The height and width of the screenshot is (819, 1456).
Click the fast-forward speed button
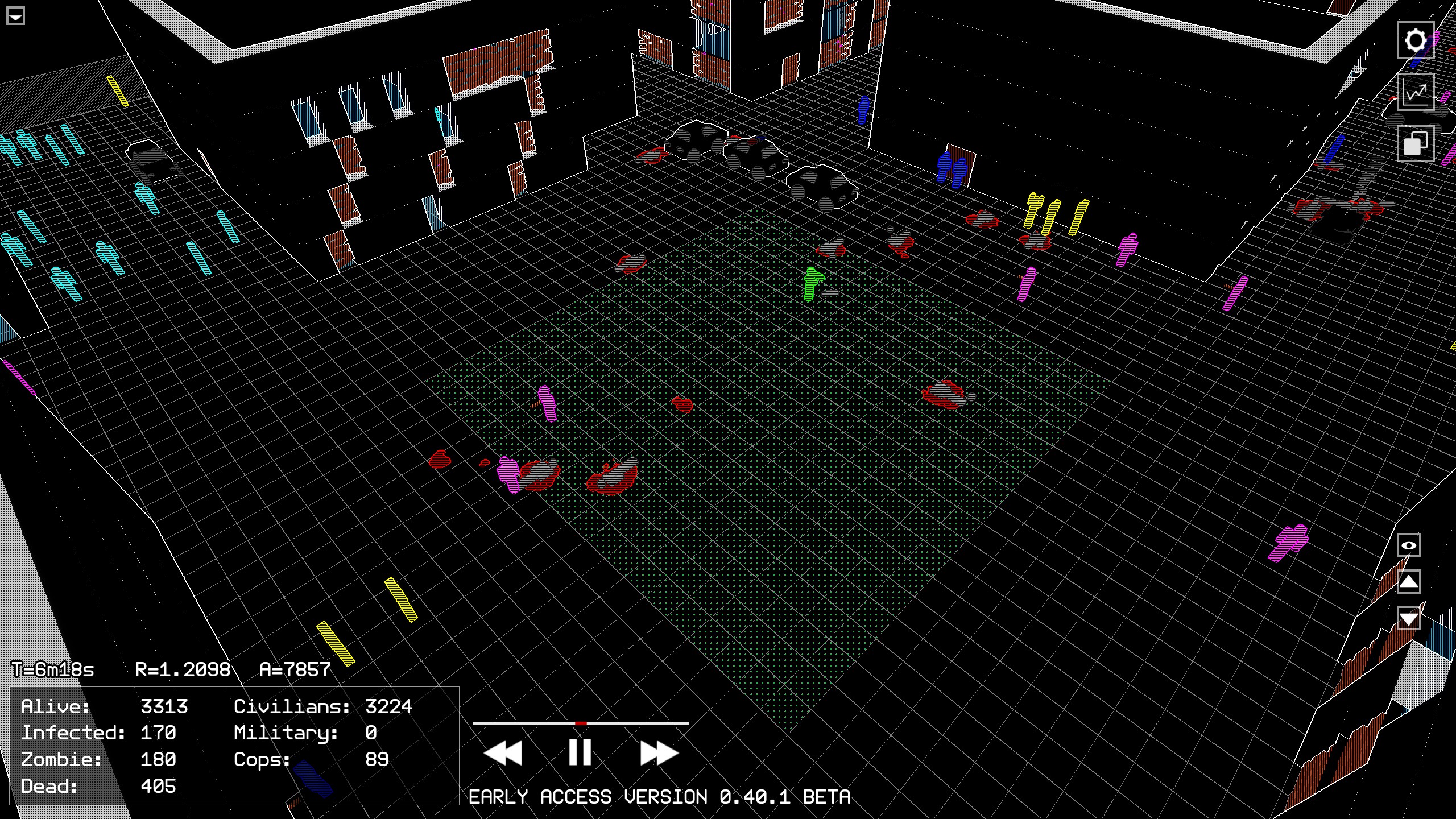pyautogui.click(x=659, y=753)
